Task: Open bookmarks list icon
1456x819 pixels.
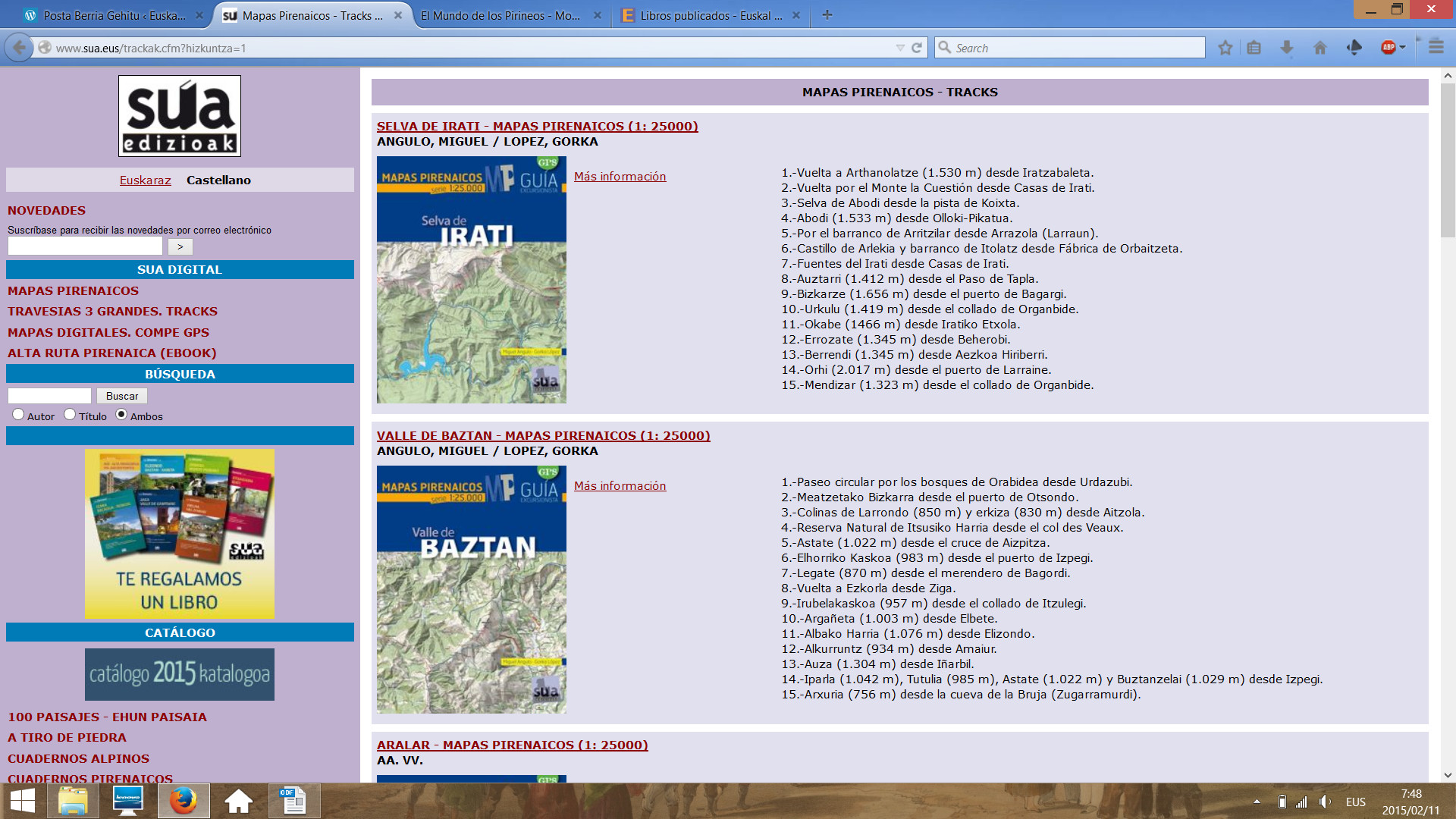Action: click(1254, 48)
